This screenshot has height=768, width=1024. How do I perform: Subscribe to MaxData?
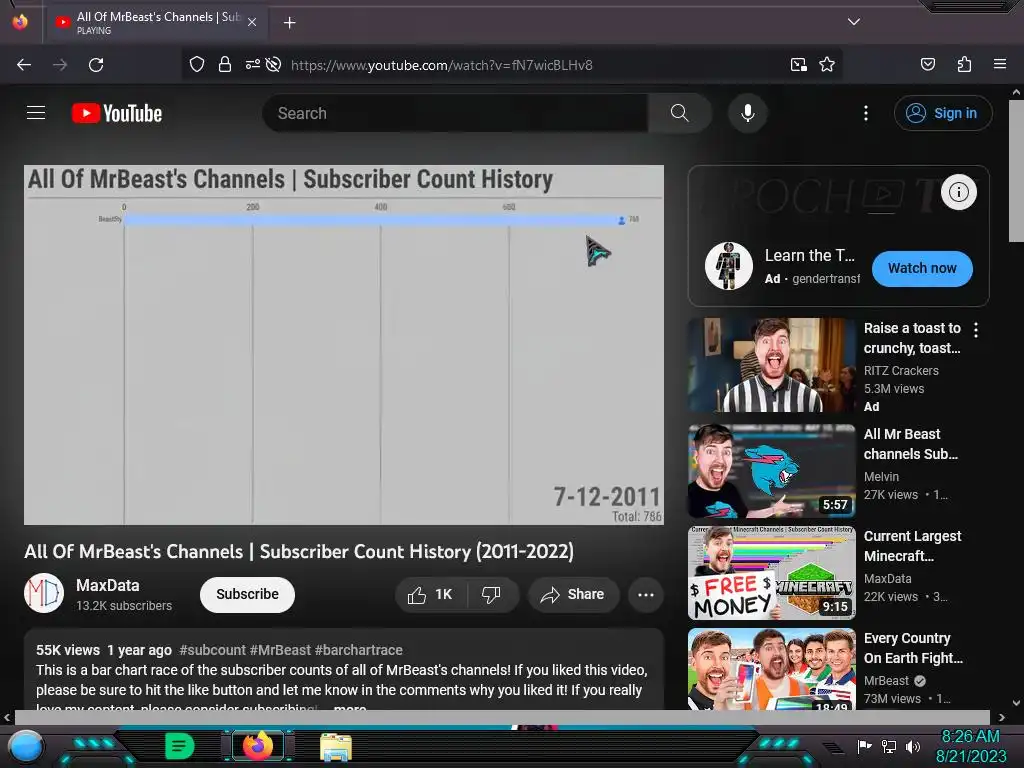coord(248,594)
